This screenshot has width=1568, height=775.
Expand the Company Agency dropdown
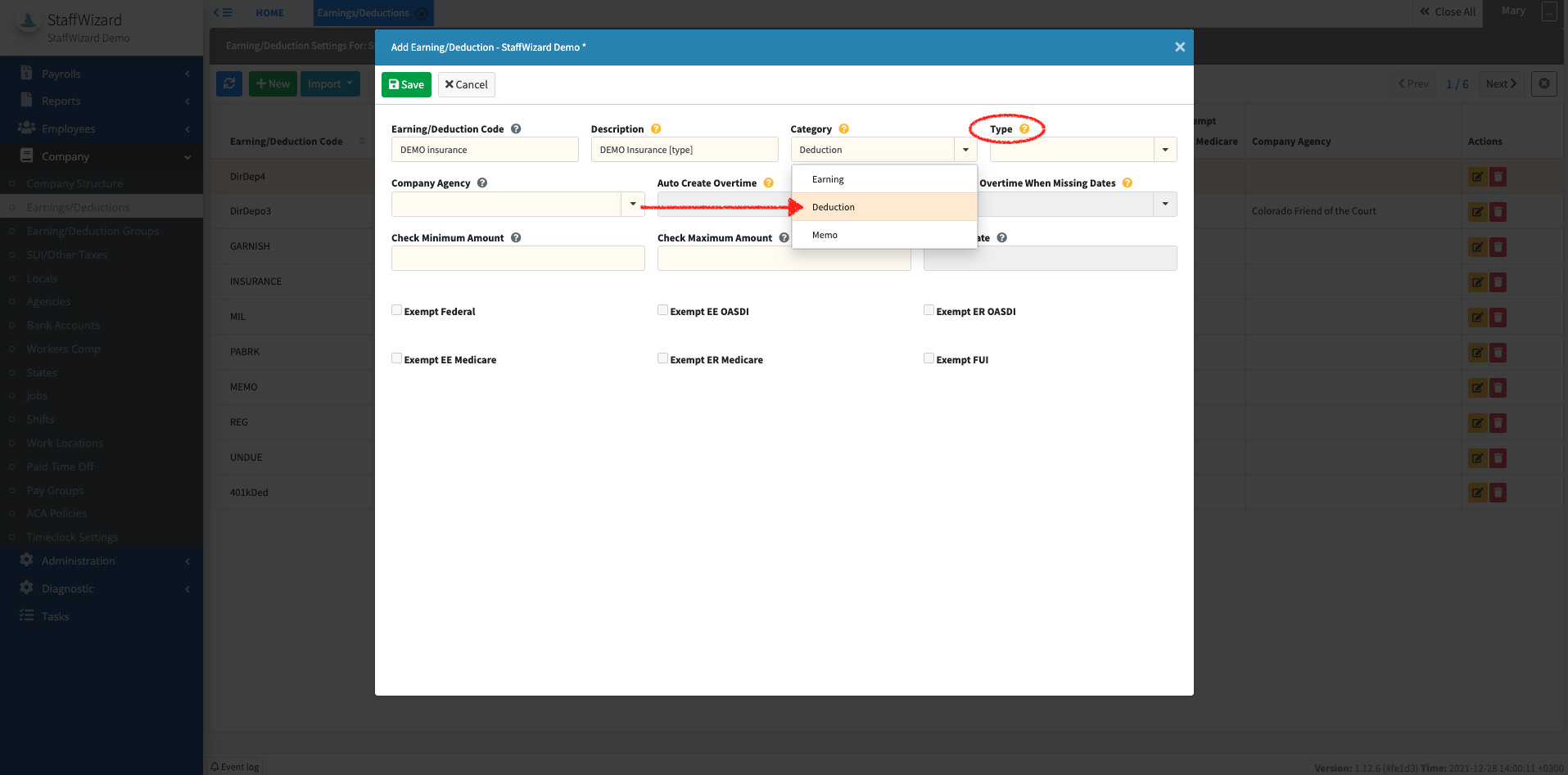coord(632,204)
